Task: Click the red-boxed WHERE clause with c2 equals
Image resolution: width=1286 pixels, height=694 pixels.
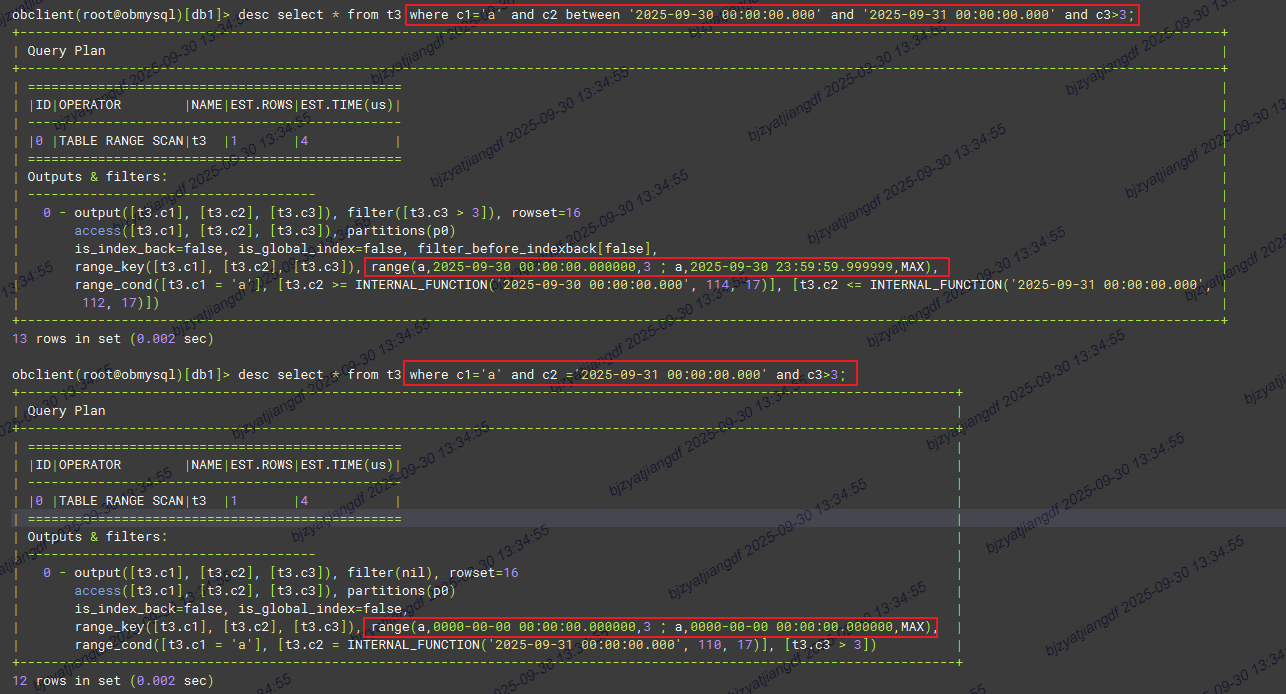Action: 629,375
